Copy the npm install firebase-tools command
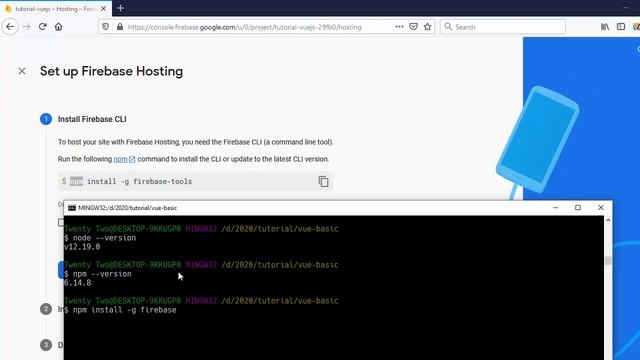 coord(323,181)
